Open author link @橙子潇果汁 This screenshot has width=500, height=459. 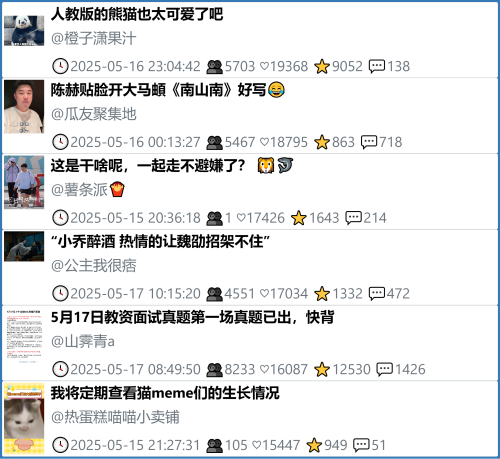pyautogui.click(x=94, y=38)
